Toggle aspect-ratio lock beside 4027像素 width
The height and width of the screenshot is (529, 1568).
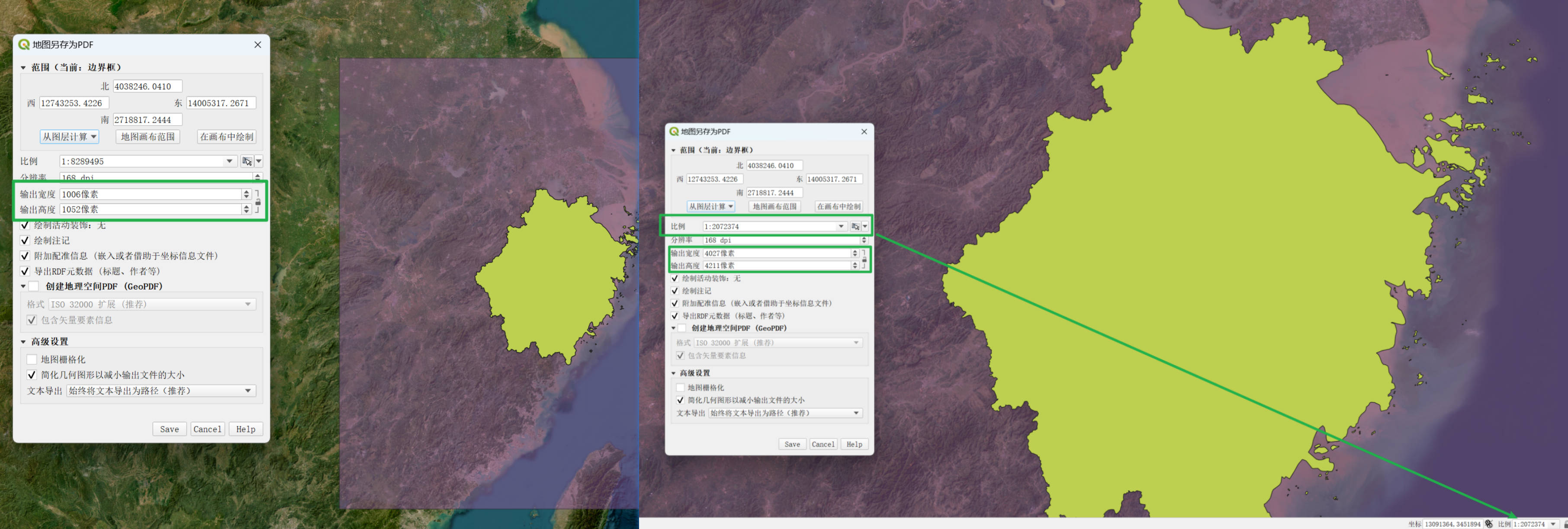pyautogui.click(x=864, y=260)
